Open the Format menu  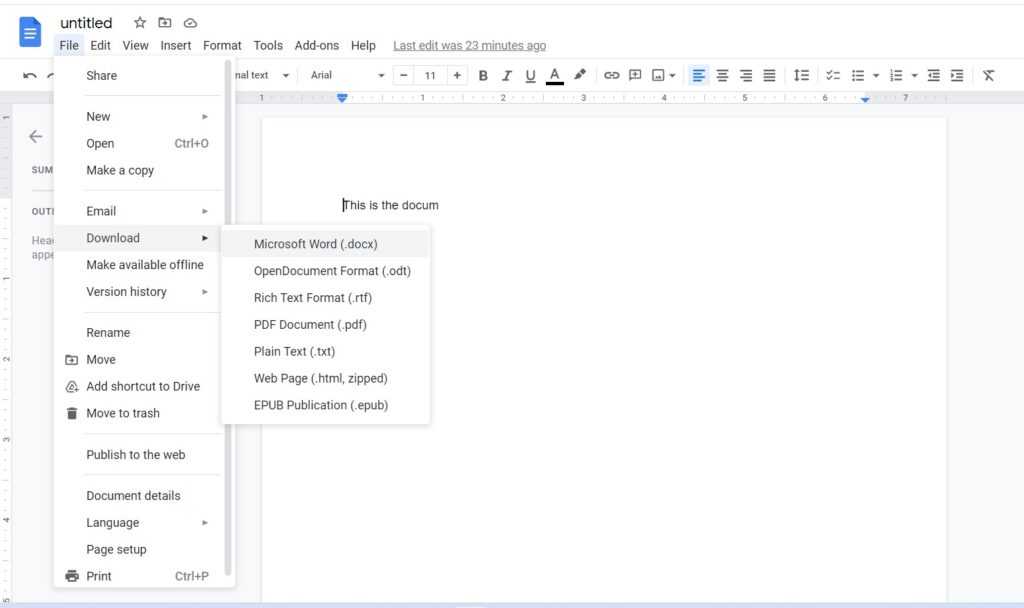(x=222, y=45)
